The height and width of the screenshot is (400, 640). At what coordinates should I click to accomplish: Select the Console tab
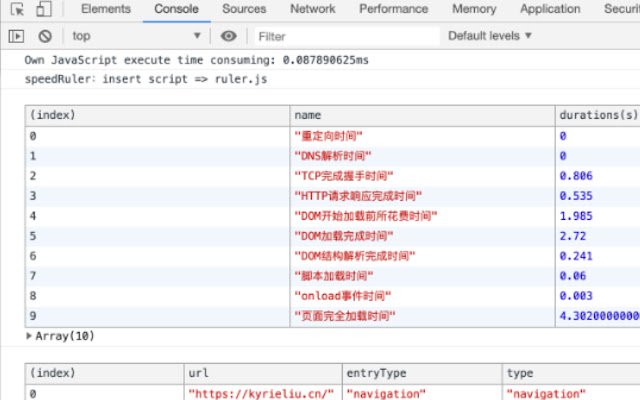pyautogui.click(x=176, y=9)
